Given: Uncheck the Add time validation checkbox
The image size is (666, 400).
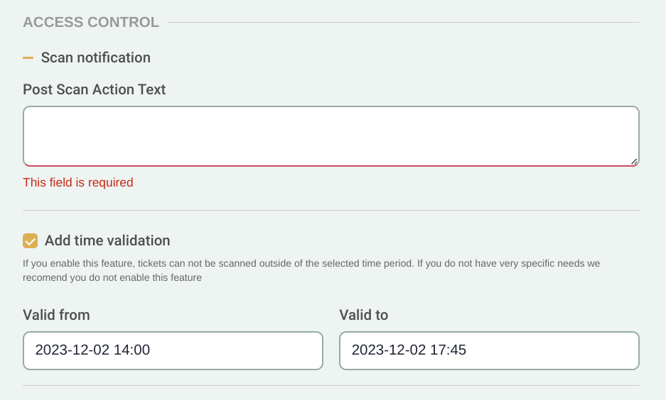Looking at the screenshot, I should coord(30,241).
